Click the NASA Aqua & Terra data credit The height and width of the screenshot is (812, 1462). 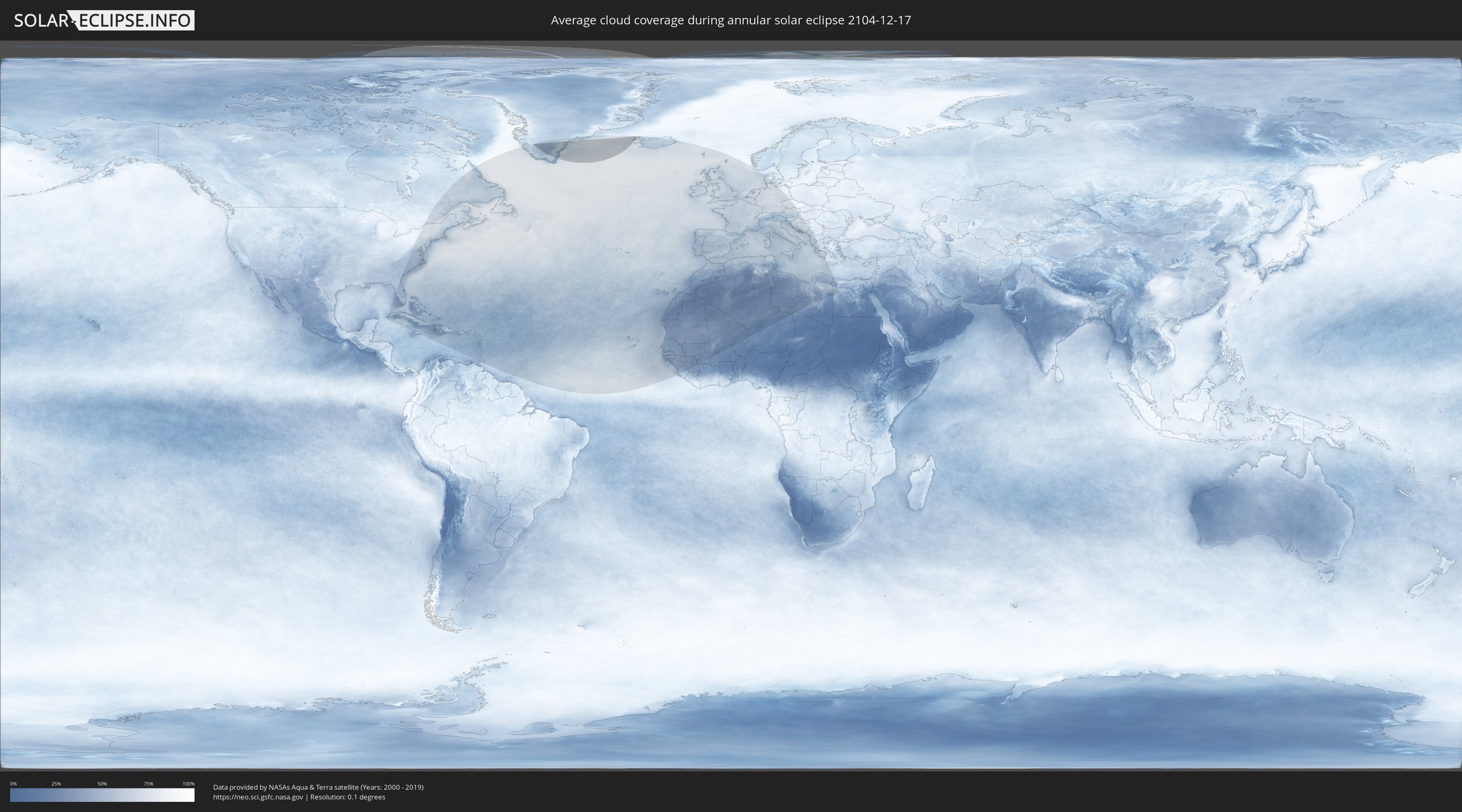(318, 787)
